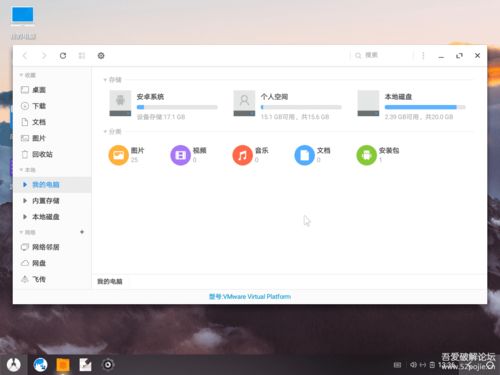Open the three-dot more options menu

(x=423, y=56)
